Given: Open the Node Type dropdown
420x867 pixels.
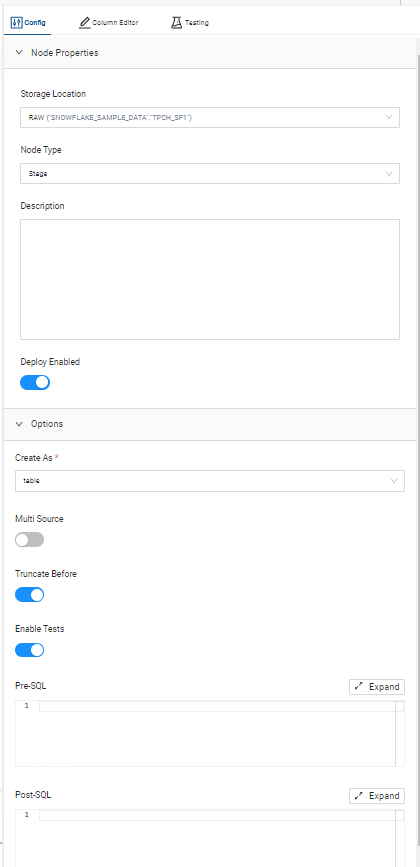Looking at the screenshot, I should [x=210, y=173].
